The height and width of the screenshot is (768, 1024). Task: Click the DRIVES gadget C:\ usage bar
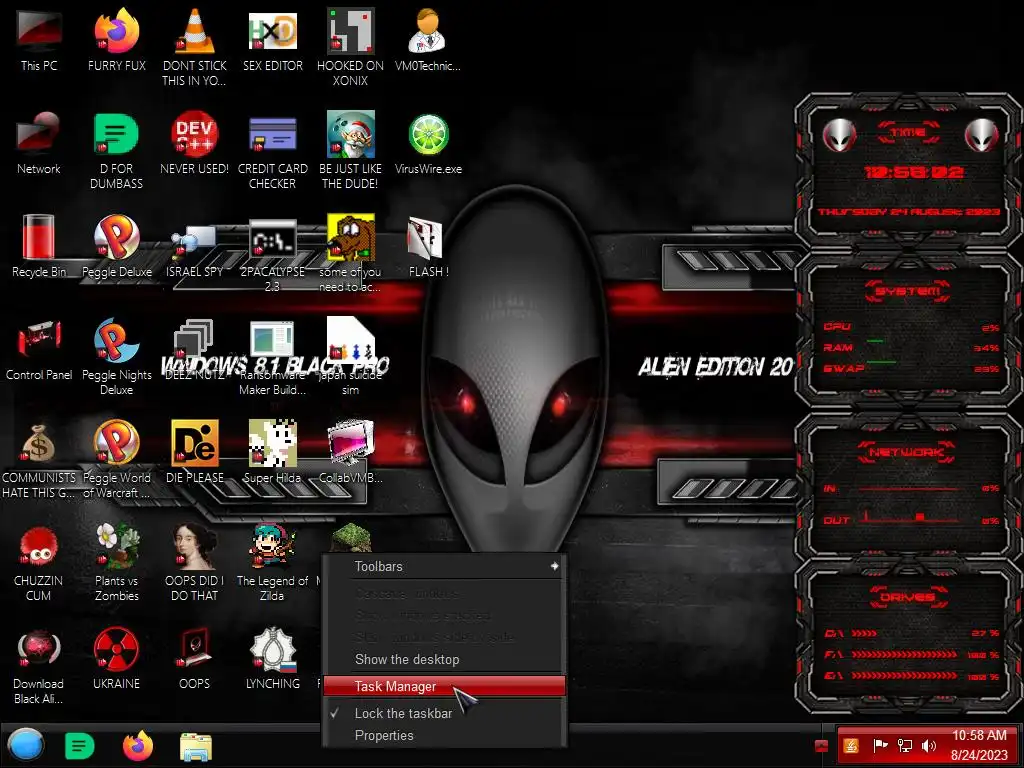pos(864,633)
